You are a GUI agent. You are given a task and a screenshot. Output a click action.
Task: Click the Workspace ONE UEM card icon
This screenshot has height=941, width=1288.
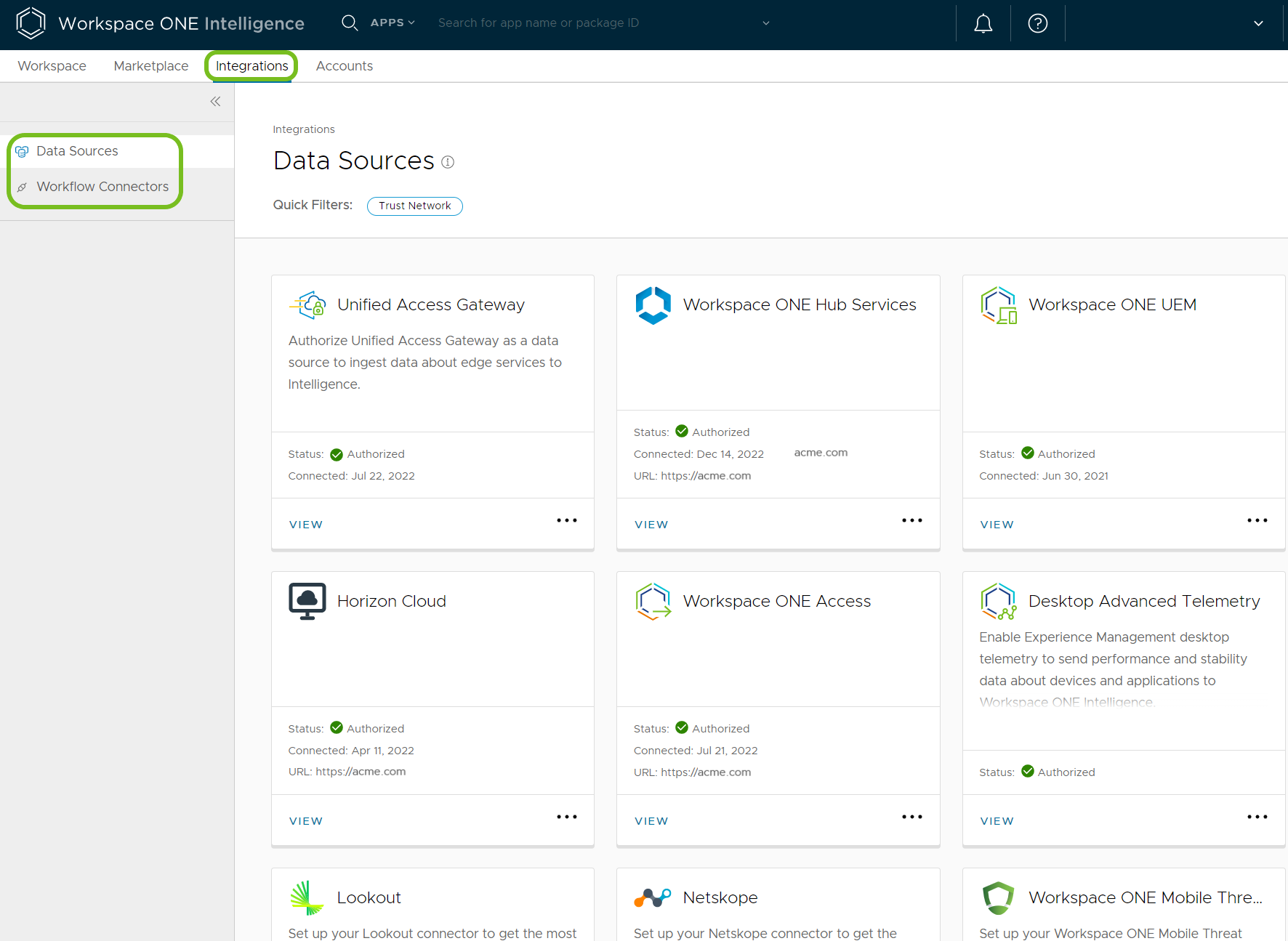coord(998,305)
